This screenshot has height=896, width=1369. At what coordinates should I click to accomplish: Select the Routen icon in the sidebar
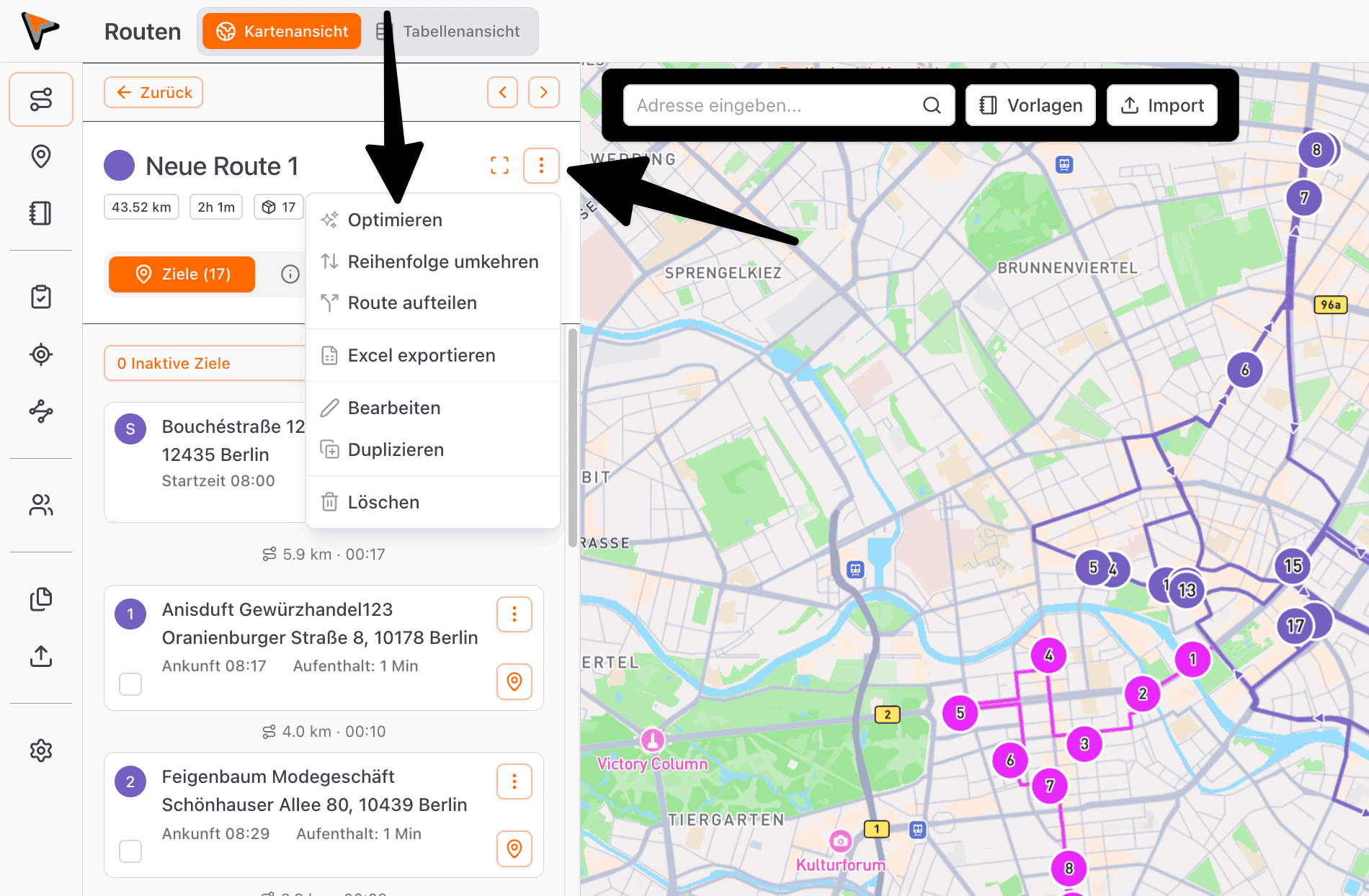pyautogui.click(x=41, y=99)
